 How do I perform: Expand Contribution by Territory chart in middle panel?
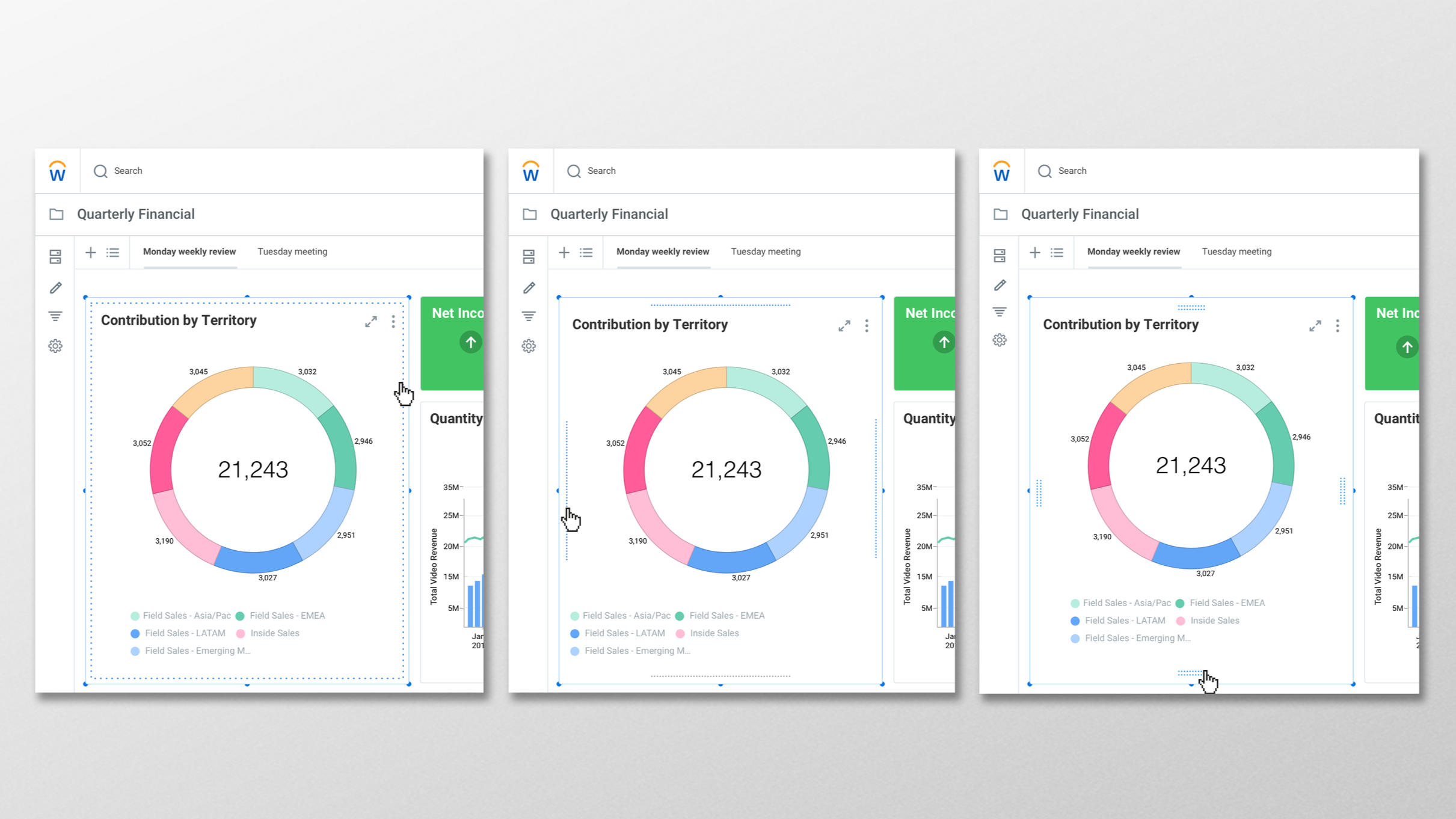pos(844,326)
